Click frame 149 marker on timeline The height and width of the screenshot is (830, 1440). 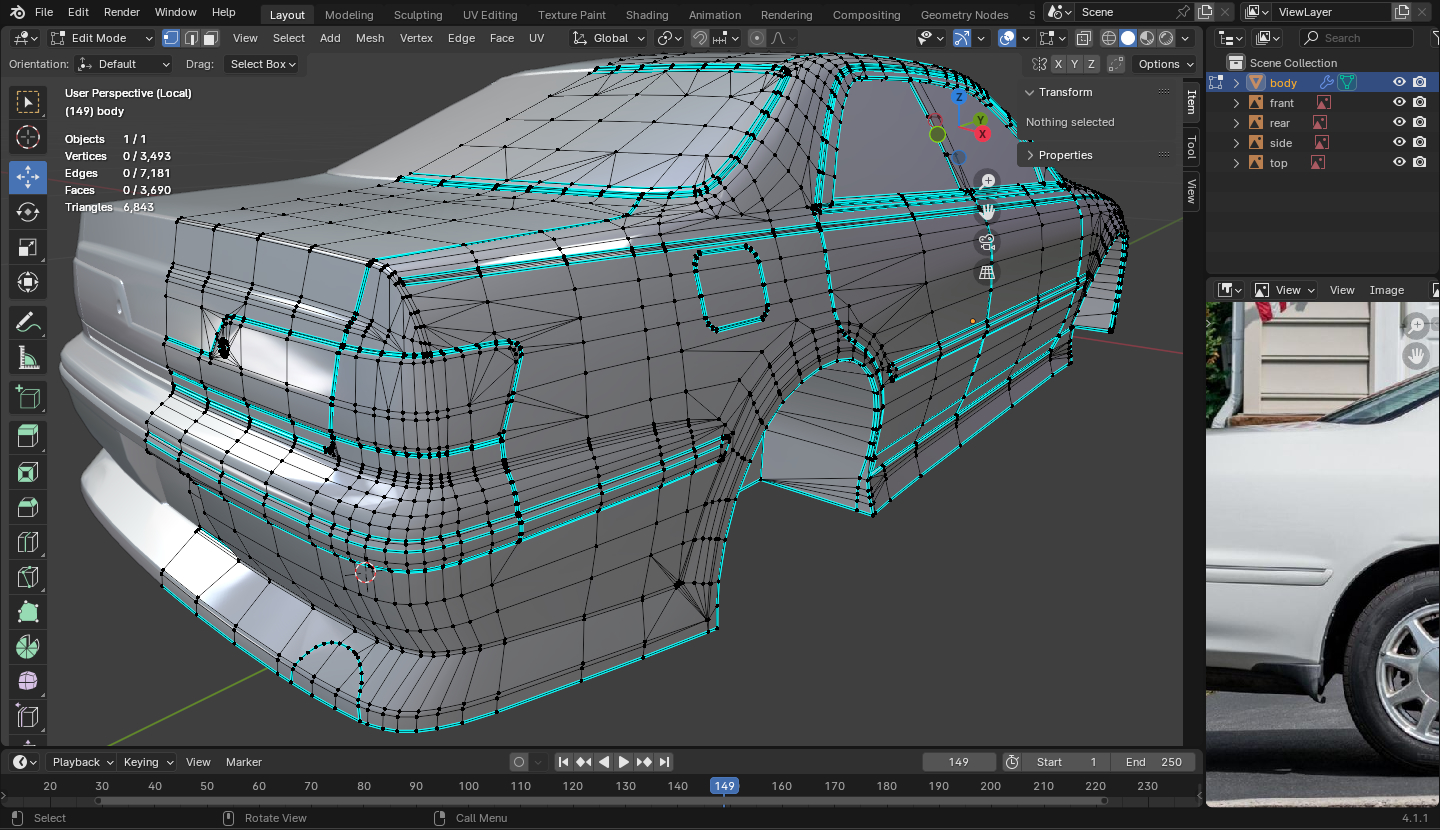click(x=724, y=786)
